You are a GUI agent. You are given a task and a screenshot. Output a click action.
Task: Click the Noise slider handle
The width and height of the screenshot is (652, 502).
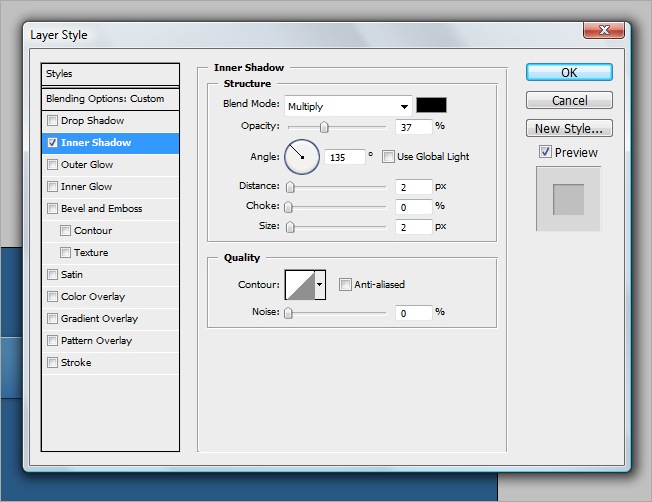288,313
